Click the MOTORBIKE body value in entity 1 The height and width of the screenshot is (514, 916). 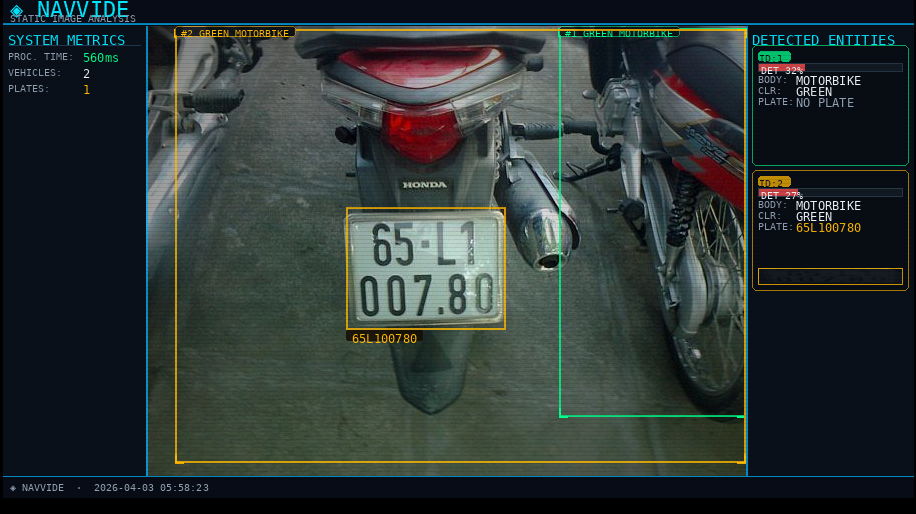click(828, 81)
